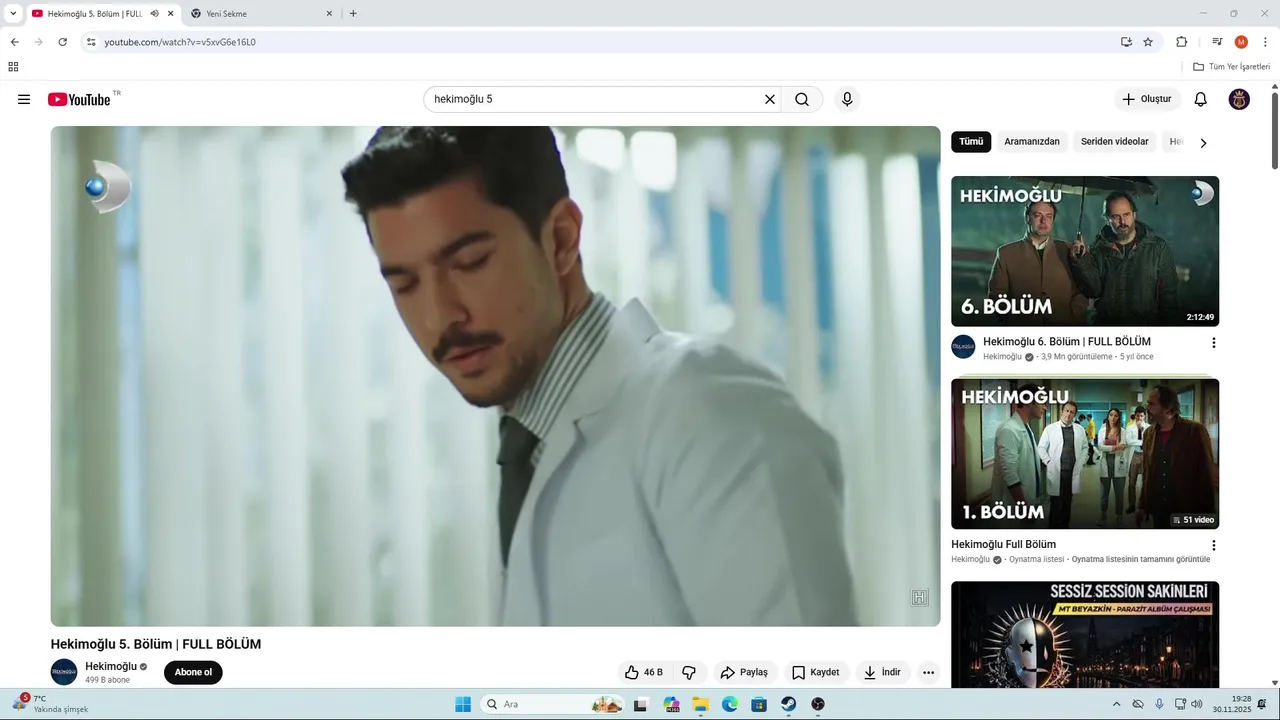Click the browser address bar URL

pos(180,42)
